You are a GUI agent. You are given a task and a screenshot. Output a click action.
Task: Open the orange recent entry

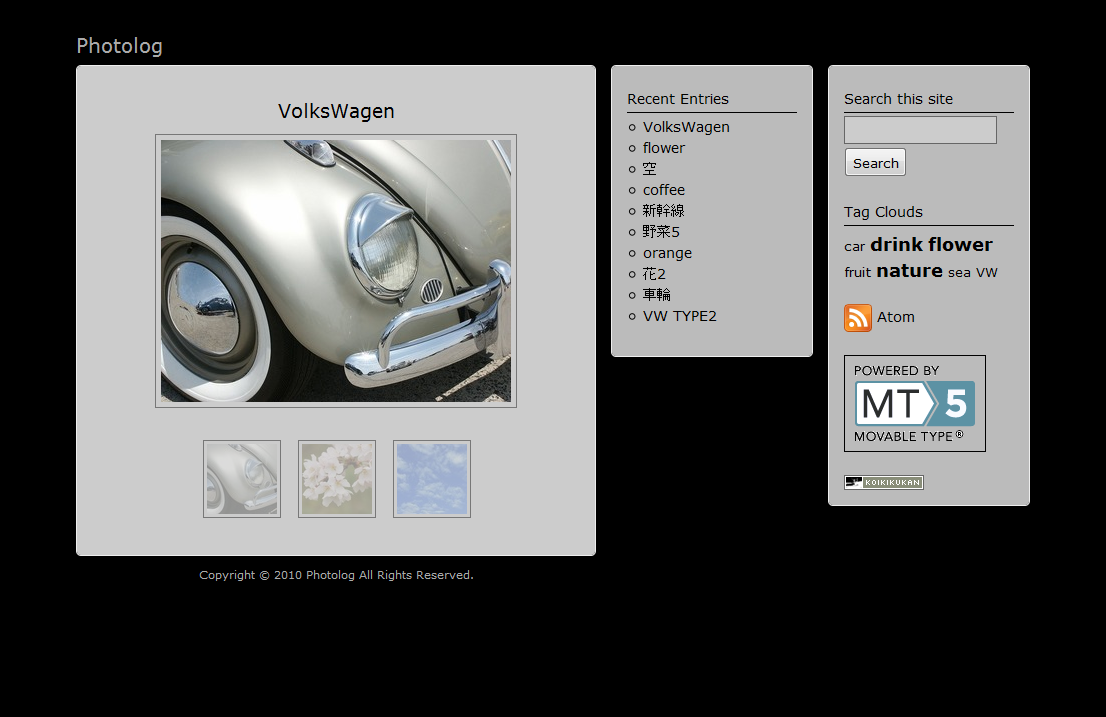pos(667,253)
